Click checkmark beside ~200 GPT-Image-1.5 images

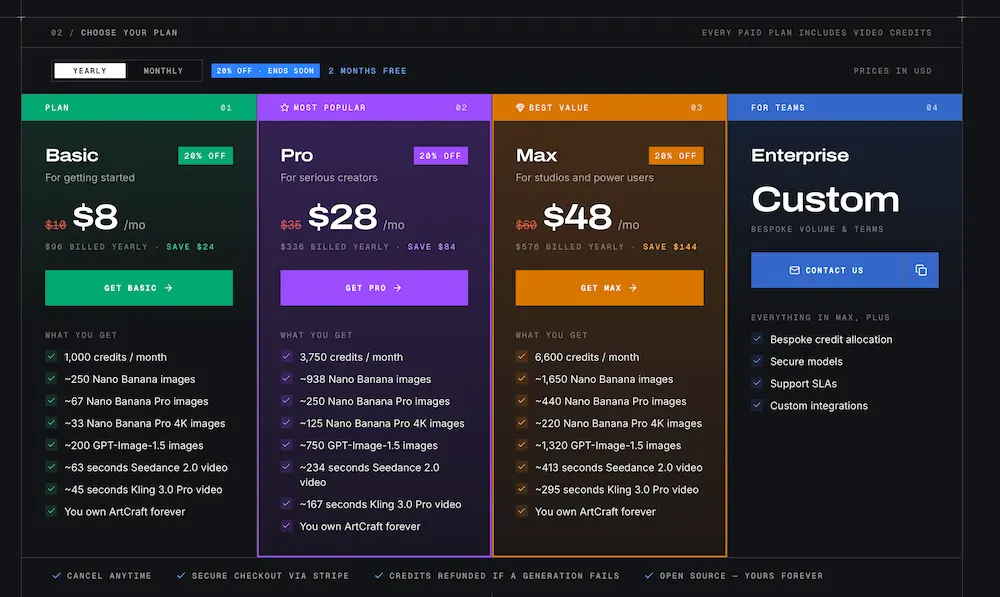coord(51,445)
